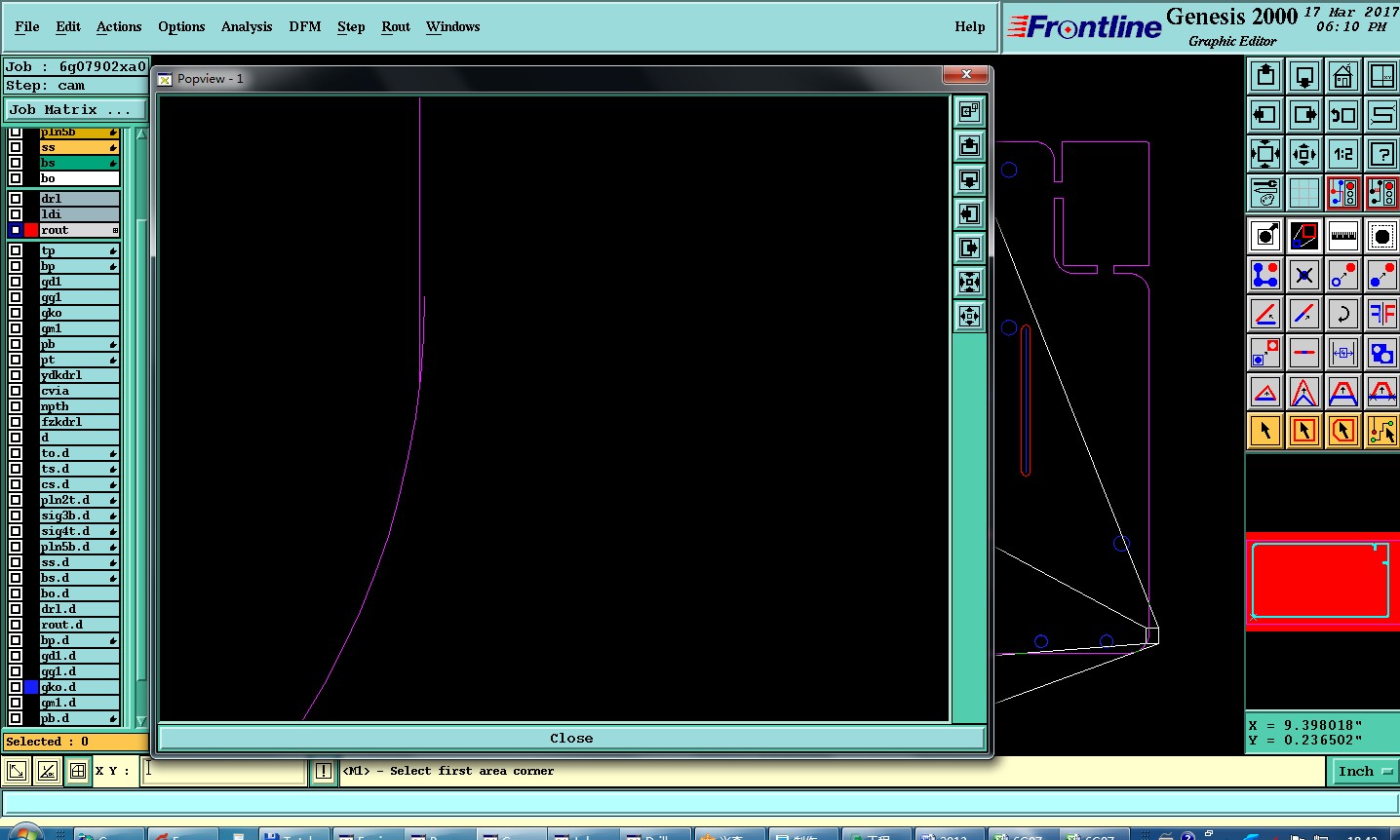Toggle display checkbox for layer rout
This screenshot has height=840, width=1400.
[16, 230]
